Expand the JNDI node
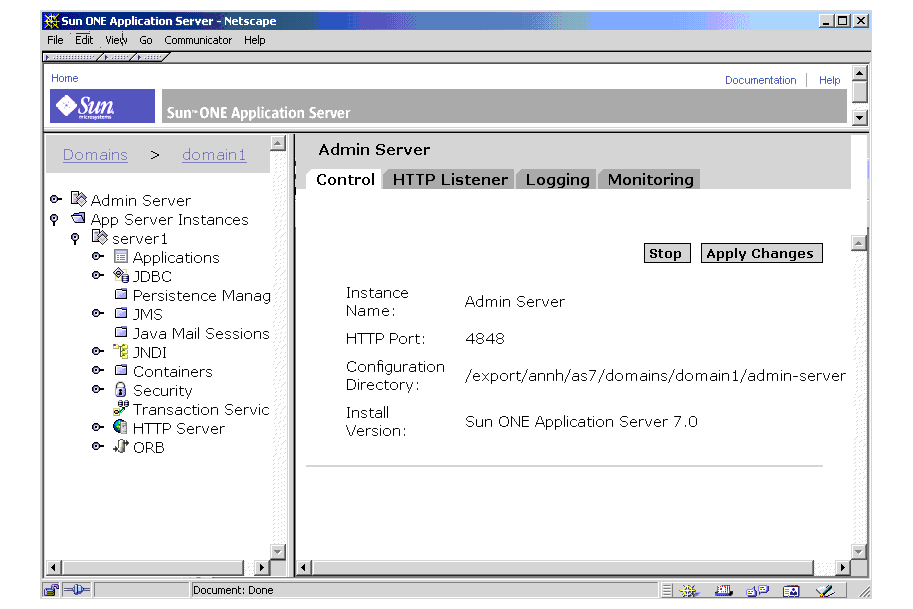The height and width of the screenshot is (609, 913). coord(98,351)
